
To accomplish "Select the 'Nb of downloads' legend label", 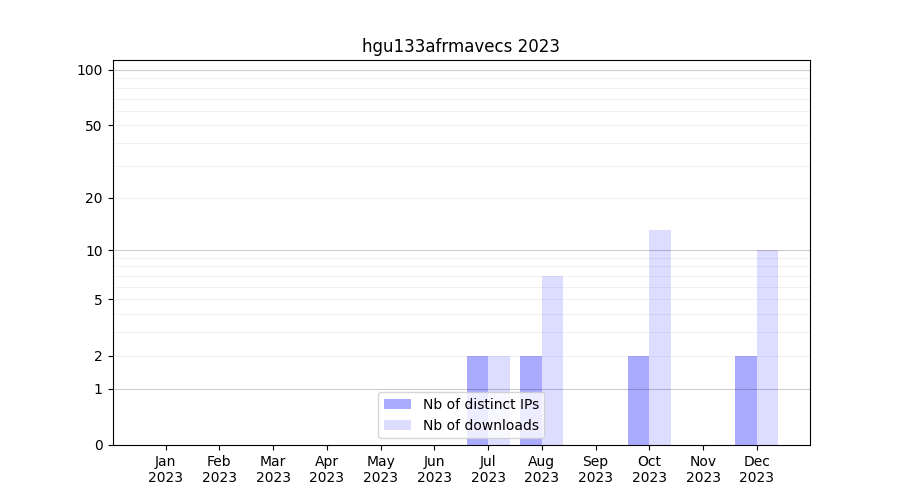I will click(x=480, y=425).
